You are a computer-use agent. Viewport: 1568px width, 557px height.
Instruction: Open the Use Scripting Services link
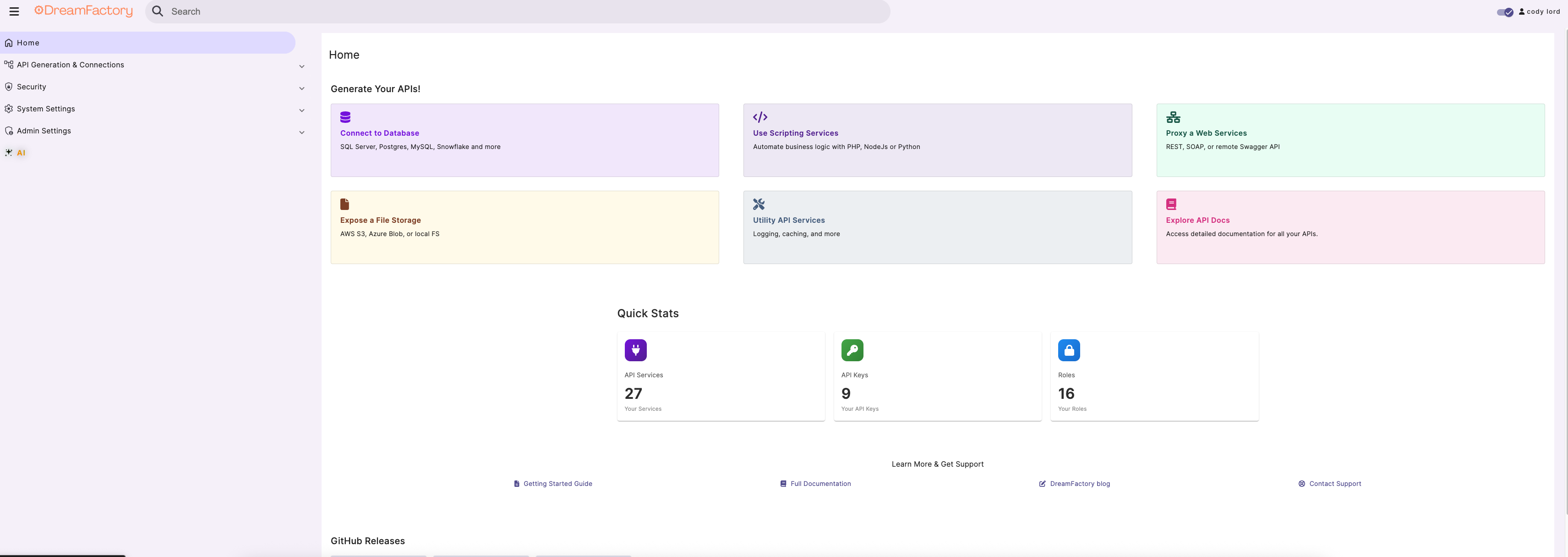[795, 133]
